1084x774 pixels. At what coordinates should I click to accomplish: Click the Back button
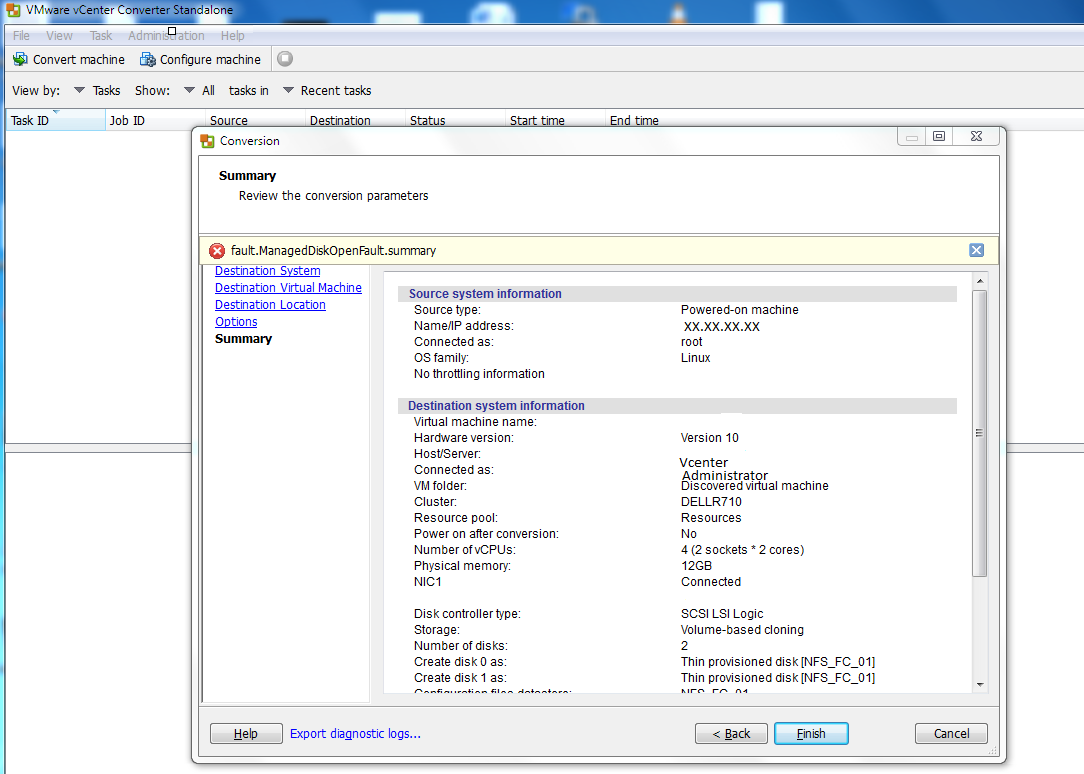[731, 733]
